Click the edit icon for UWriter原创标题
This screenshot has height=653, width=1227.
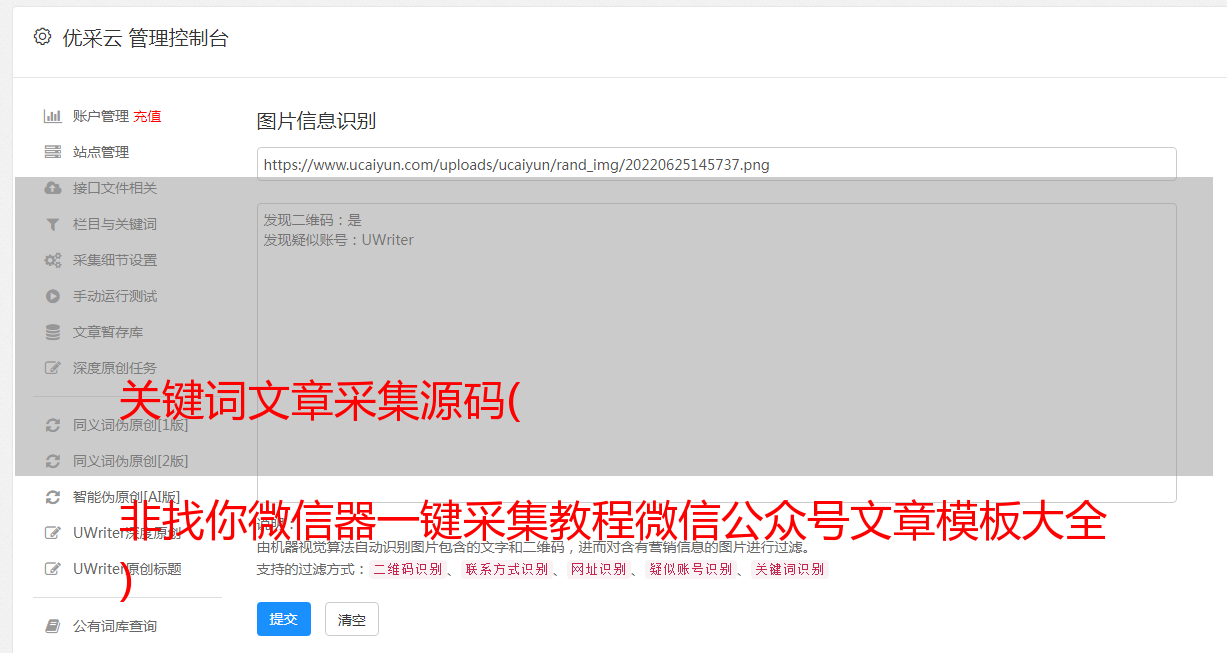click(53, 569)
